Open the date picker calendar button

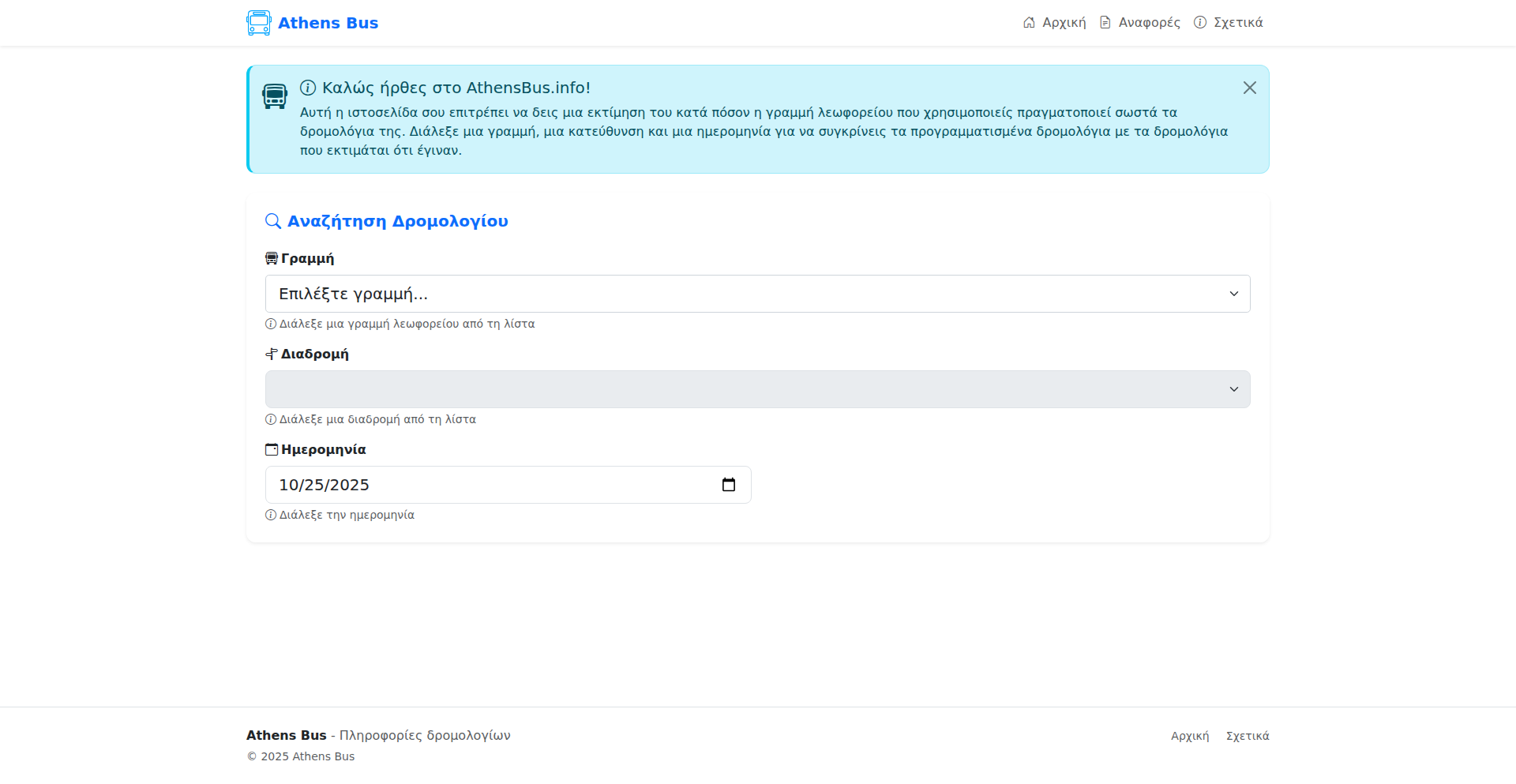pos(728,485)
